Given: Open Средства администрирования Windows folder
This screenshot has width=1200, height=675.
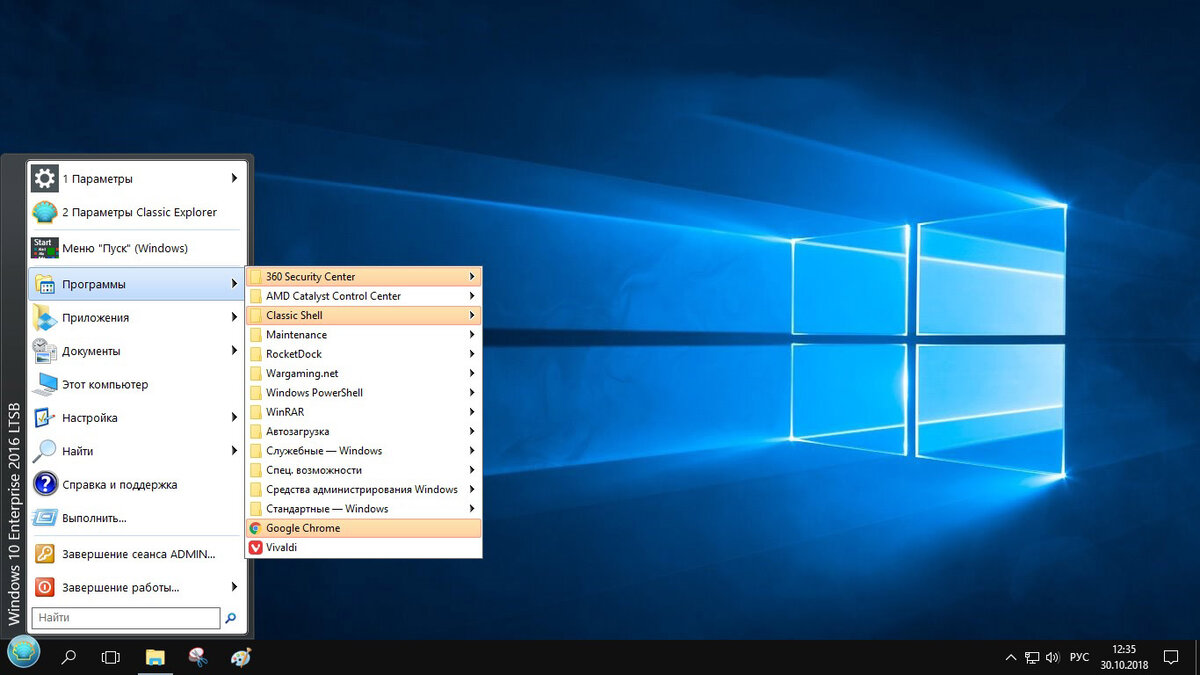Looking at the screenshot, I should [x=364, y=489].
